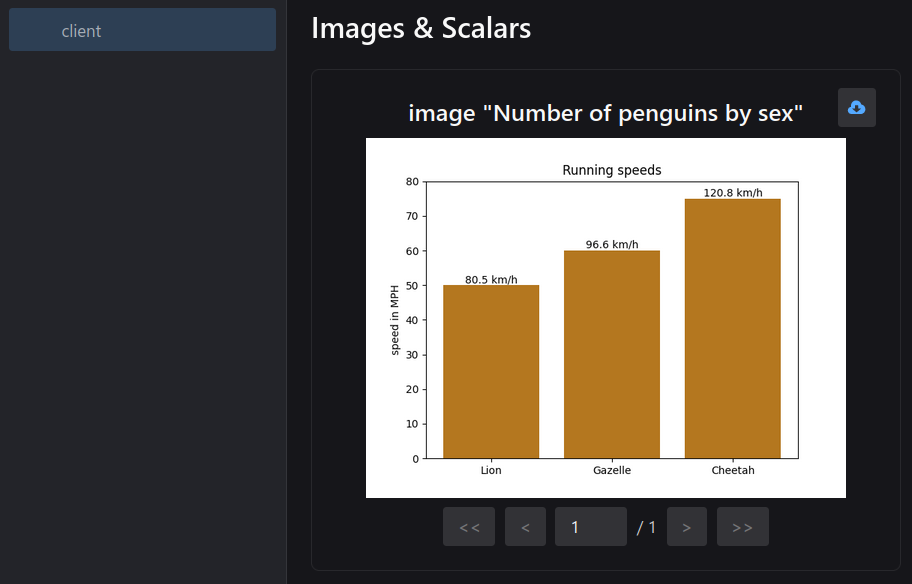Viewport: 912px width, 584px height.
Task: Click the Images & Scalars heading
Action: coord(421,28)
